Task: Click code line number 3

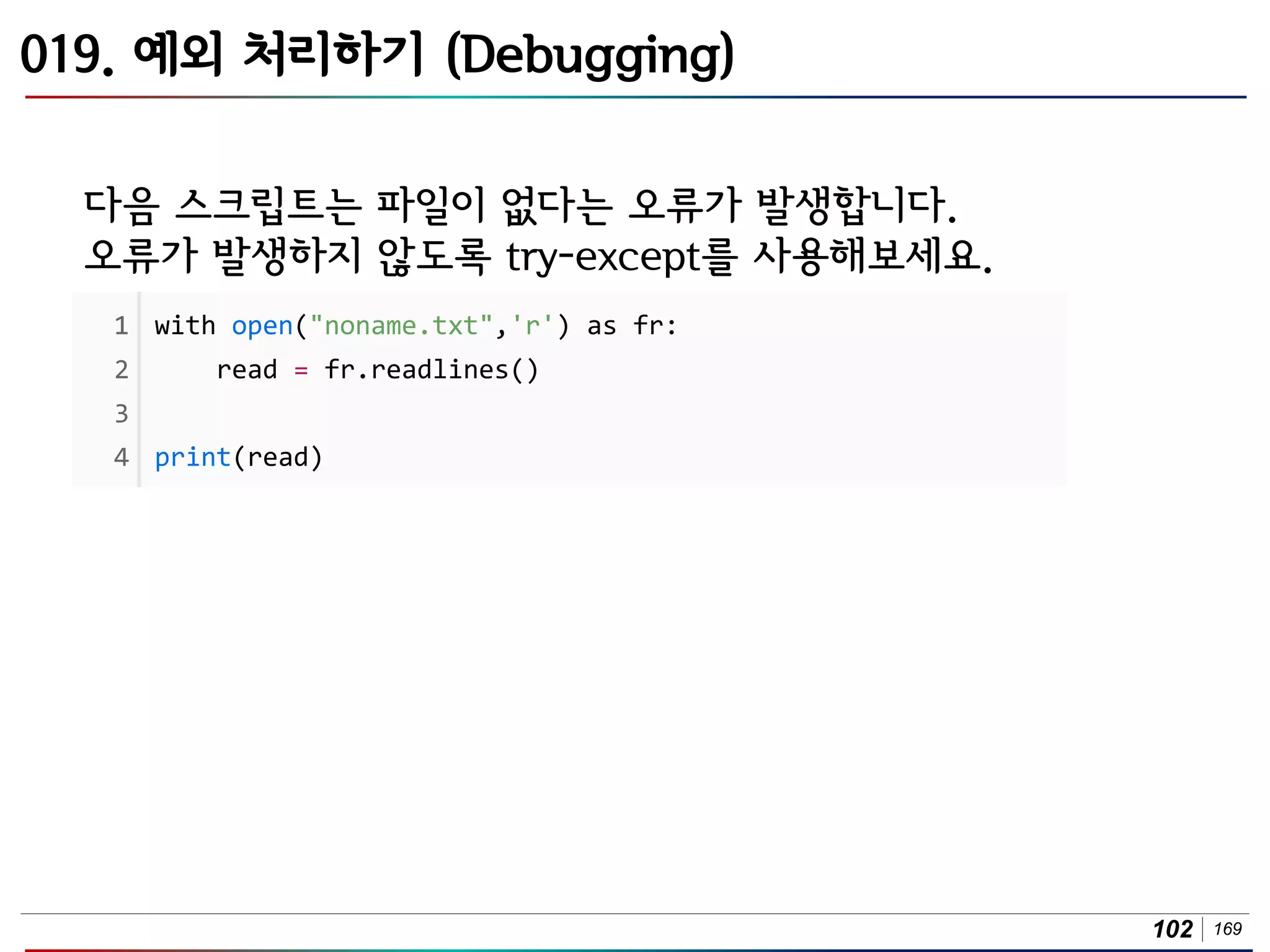Action: tap(122, 413)
